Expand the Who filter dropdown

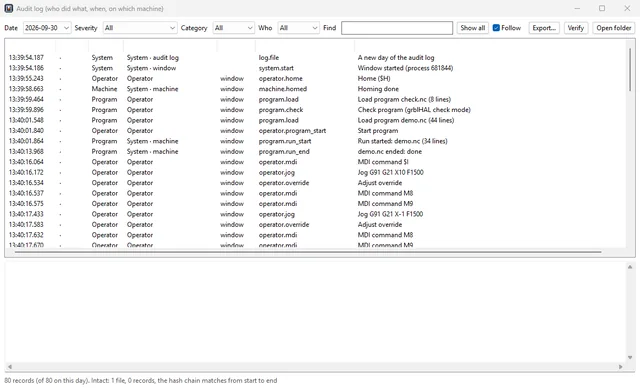click(298, 28)
